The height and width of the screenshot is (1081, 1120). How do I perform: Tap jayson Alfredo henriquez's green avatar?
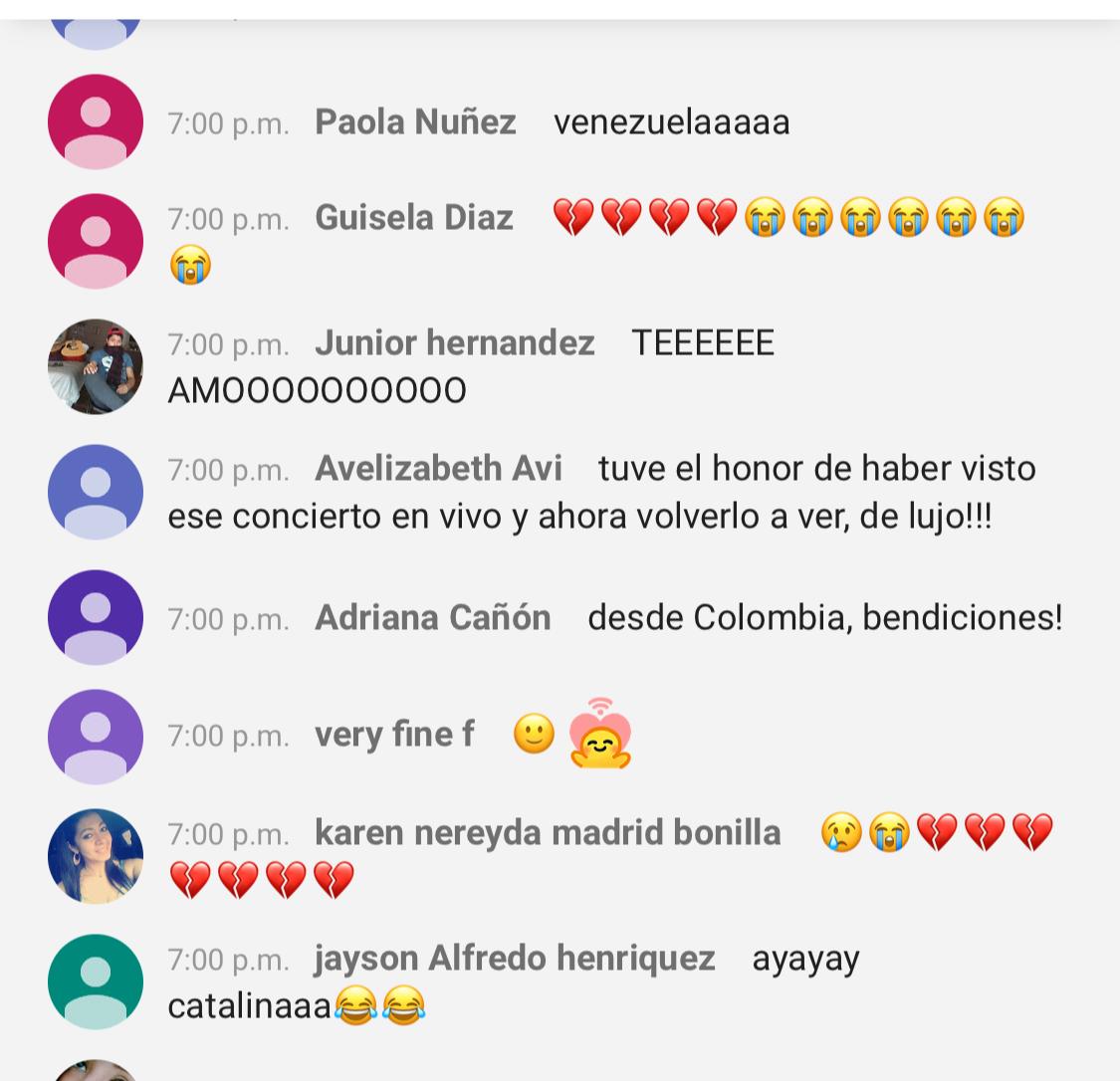click(x=96, y=981)
